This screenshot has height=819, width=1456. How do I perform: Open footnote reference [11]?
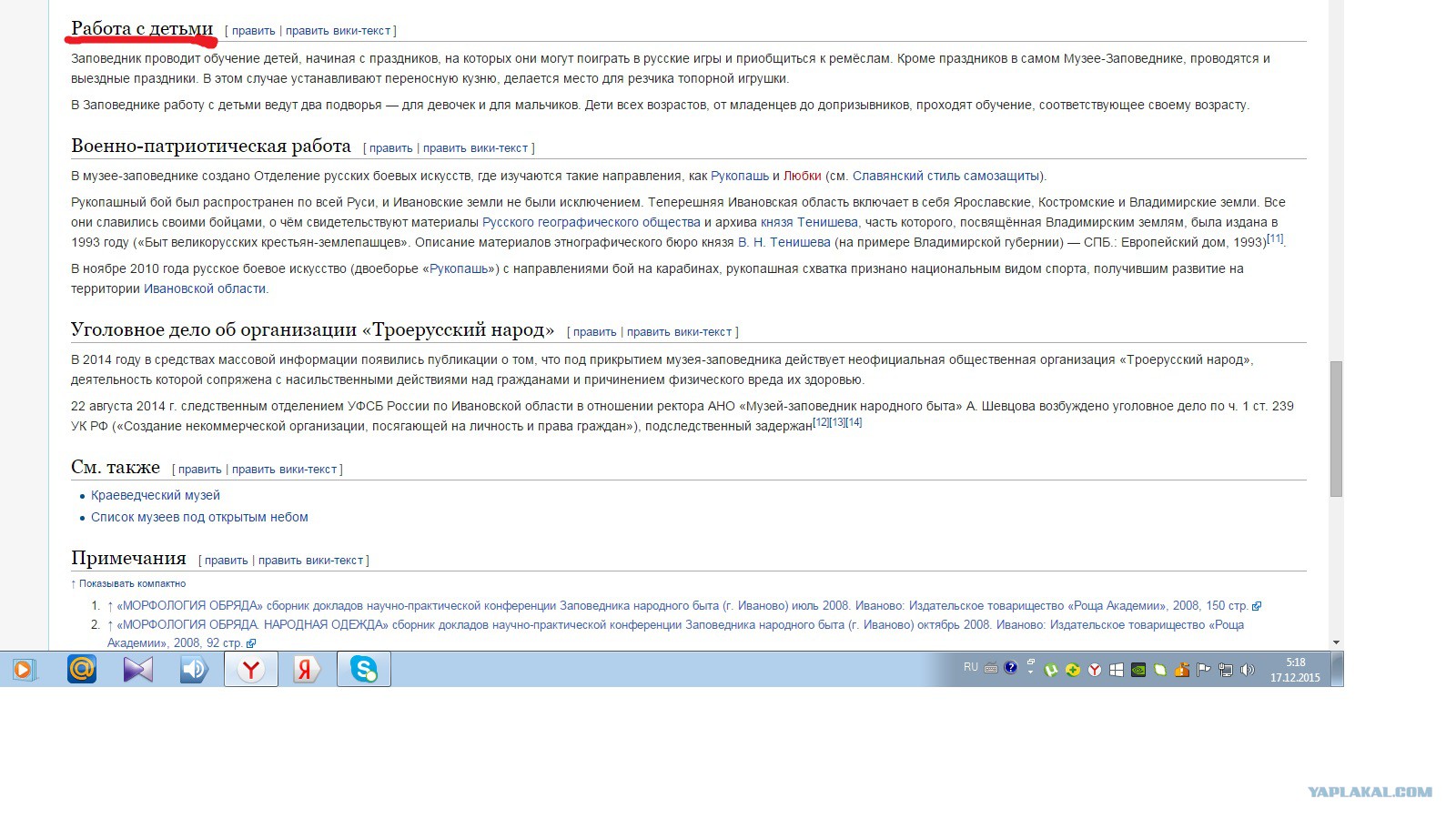(x=1275, y=238)
